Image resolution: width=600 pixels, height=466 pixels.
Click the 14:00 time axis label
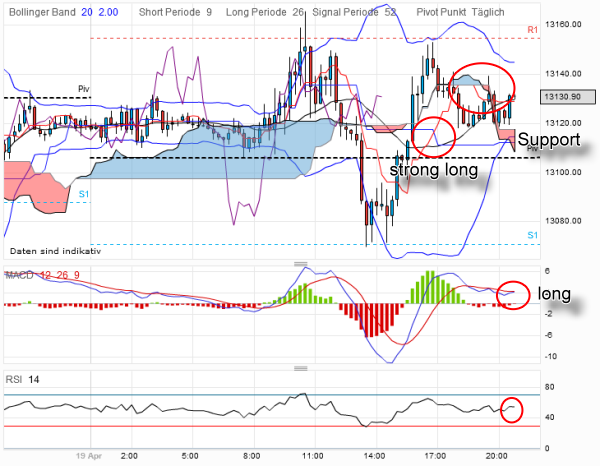(374, 456)
